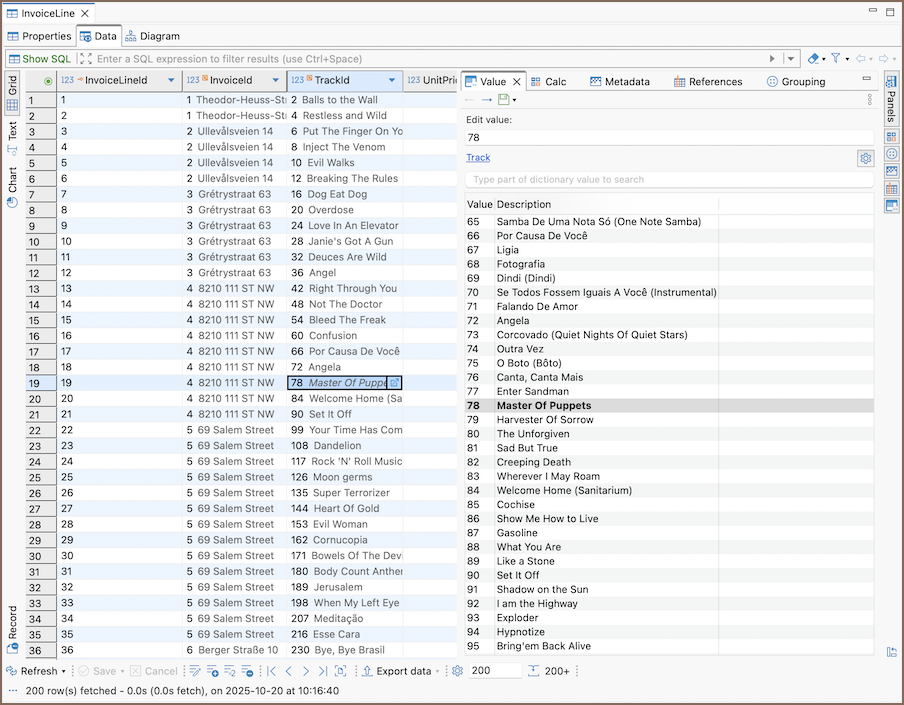Follow the Track link
This screenshot has width=904, height=705.
[478, 158]
